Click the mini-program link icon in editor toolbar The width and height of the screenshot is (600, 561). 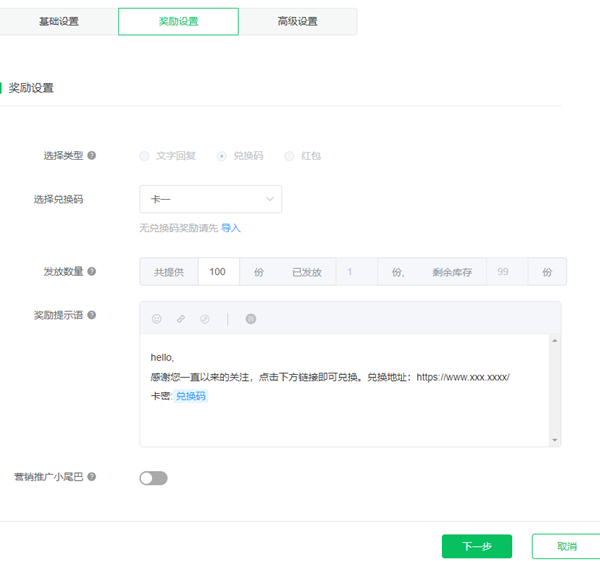(205, 319)
